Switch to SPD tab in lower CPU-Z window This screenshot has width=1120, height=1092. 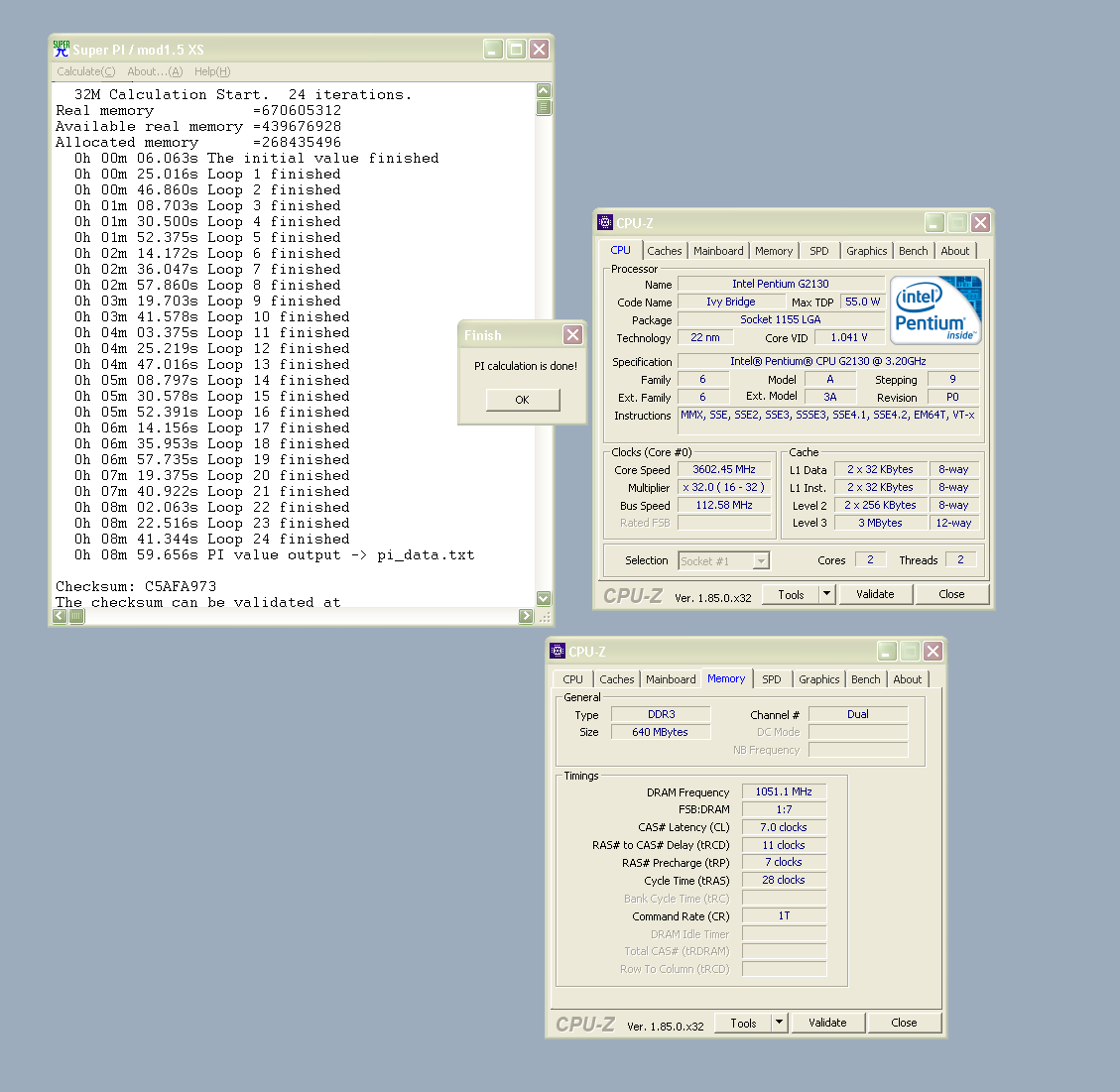[772, 679]
